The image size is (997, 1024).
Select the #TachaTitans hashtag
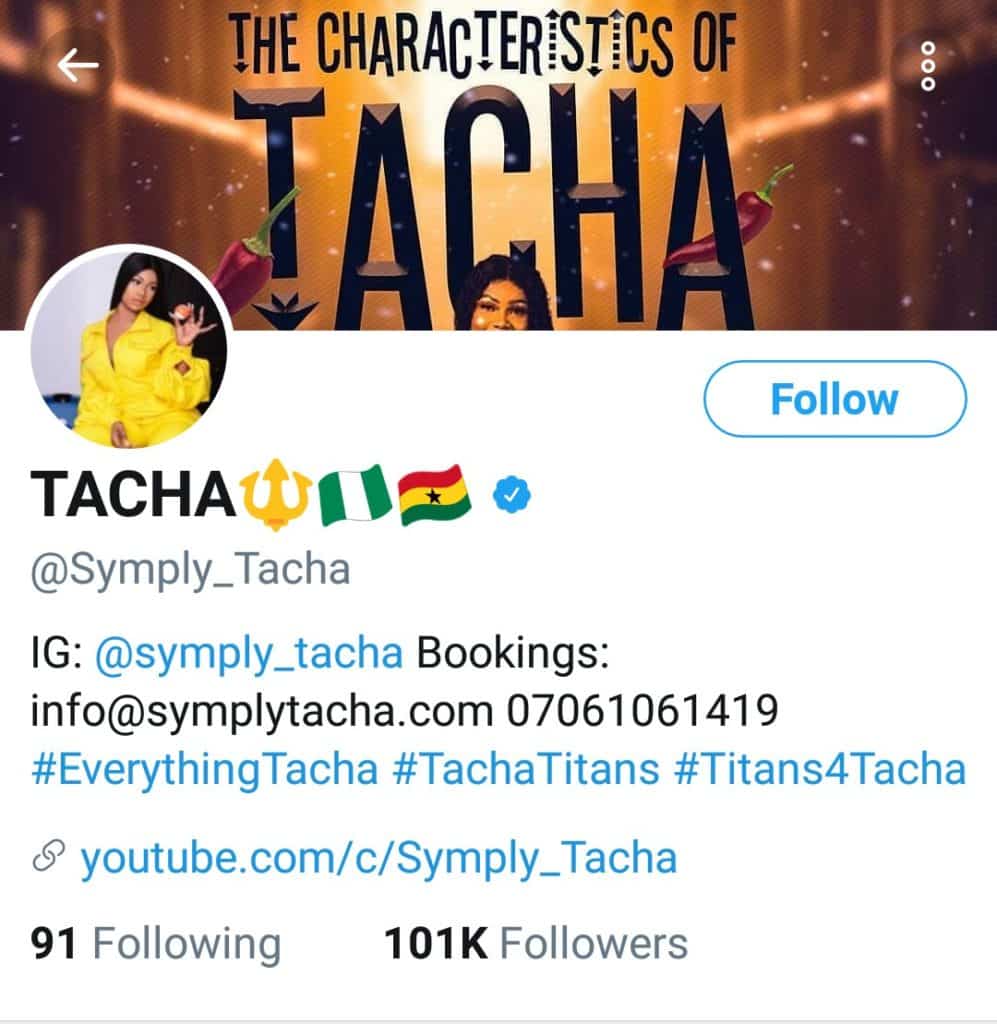pyautogui.click(x=527, y=770)
